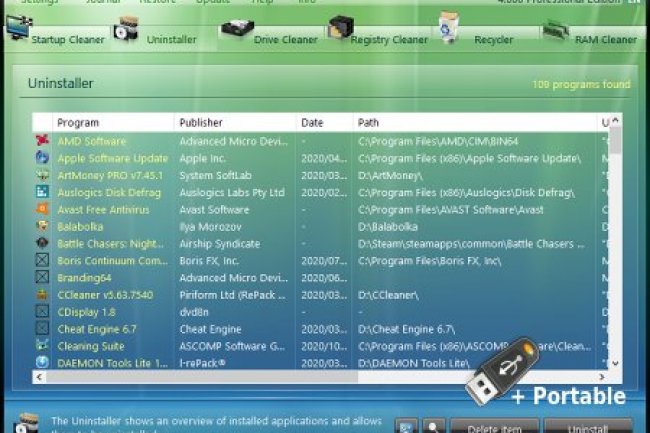This screenshot has height=433, width=650.
Task: Click the vertical scrollbar down arrow
Action: pos(616,363)
